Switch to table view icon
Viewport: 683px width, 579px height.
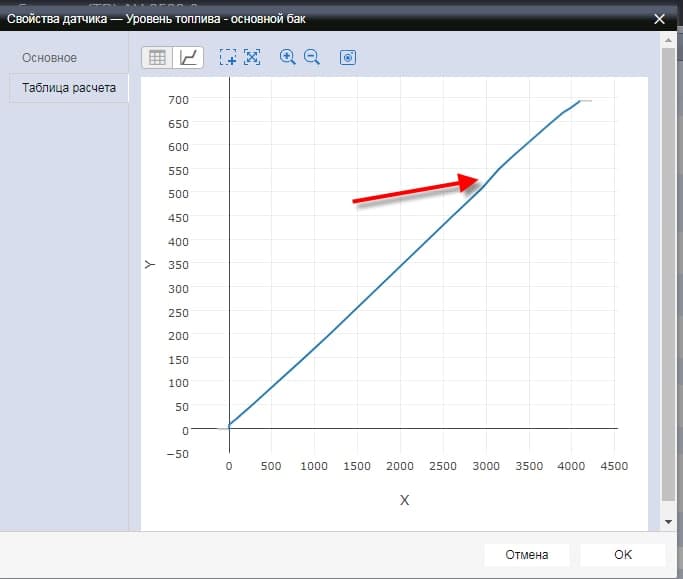click(157, 58)
